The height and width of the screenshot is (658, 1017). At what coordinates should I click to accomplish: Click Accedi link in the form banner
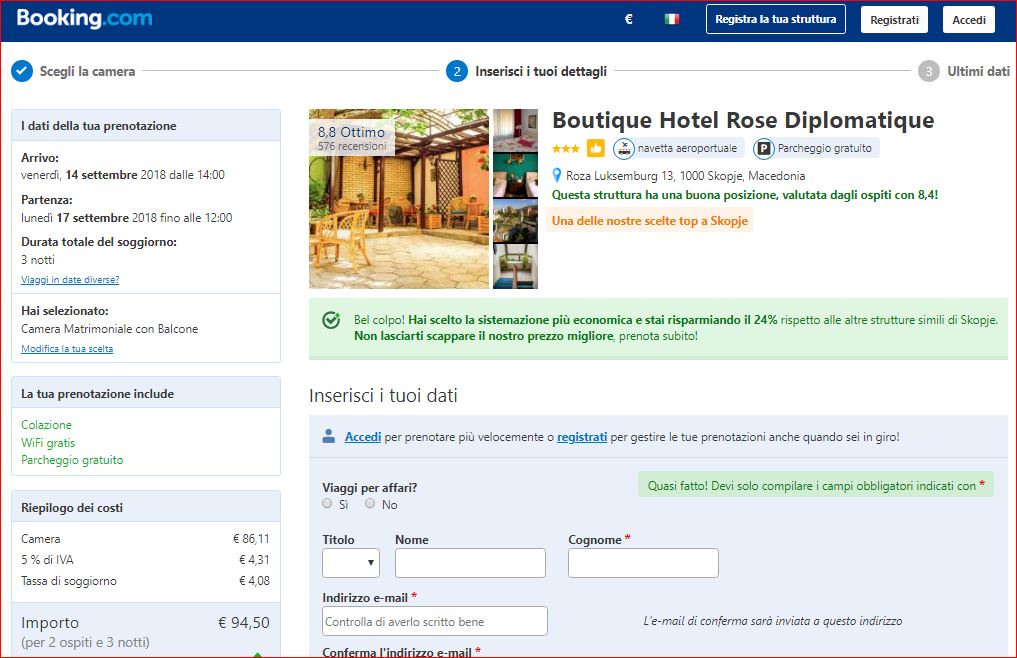pos(363,437)
